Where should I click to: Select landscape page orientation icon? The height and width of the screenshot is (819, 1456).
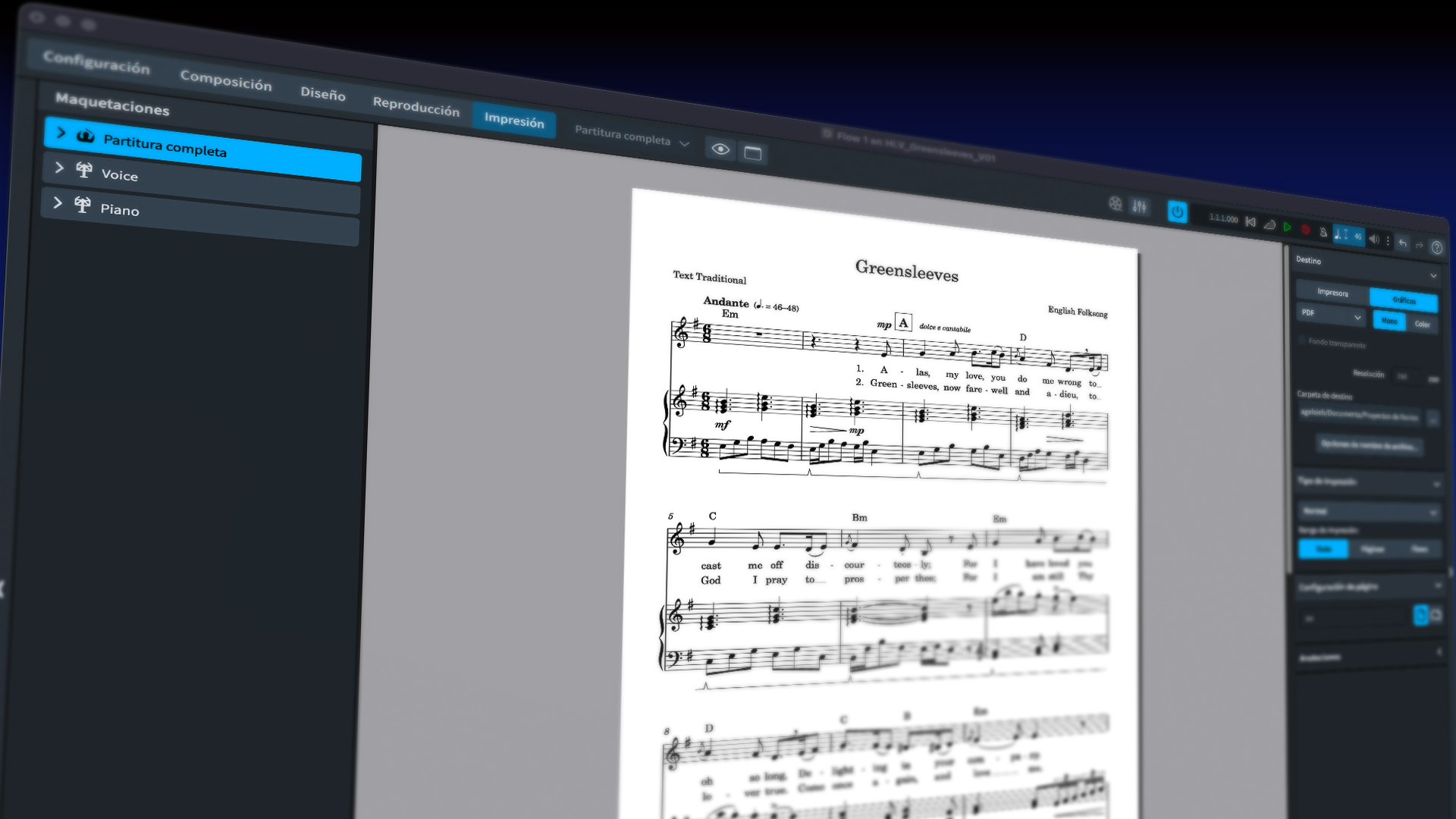pyautogui.click(x=1436, y=616)
